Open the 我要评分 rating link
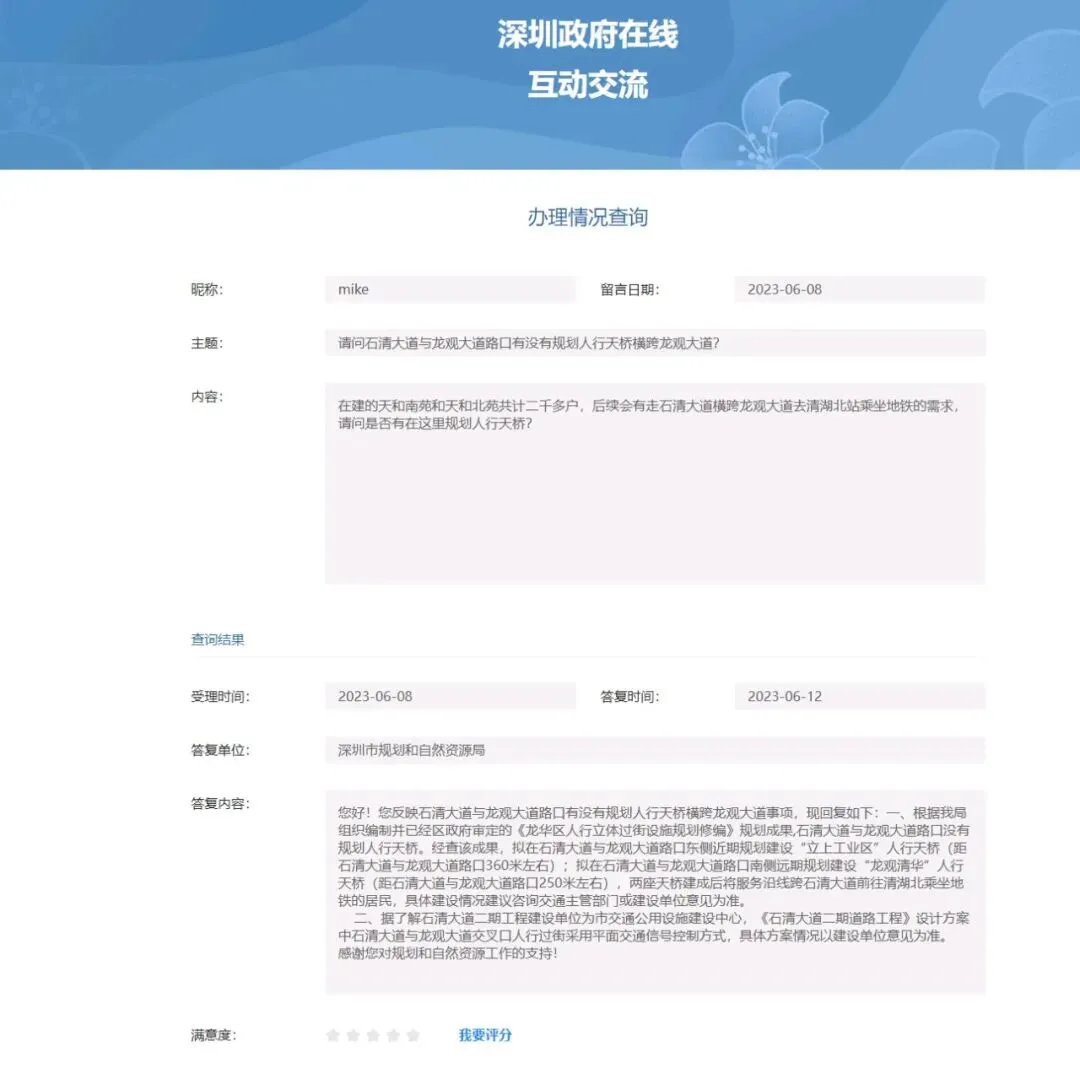The width and height of the screenshot is (1080, 1079). (485, 1035)
